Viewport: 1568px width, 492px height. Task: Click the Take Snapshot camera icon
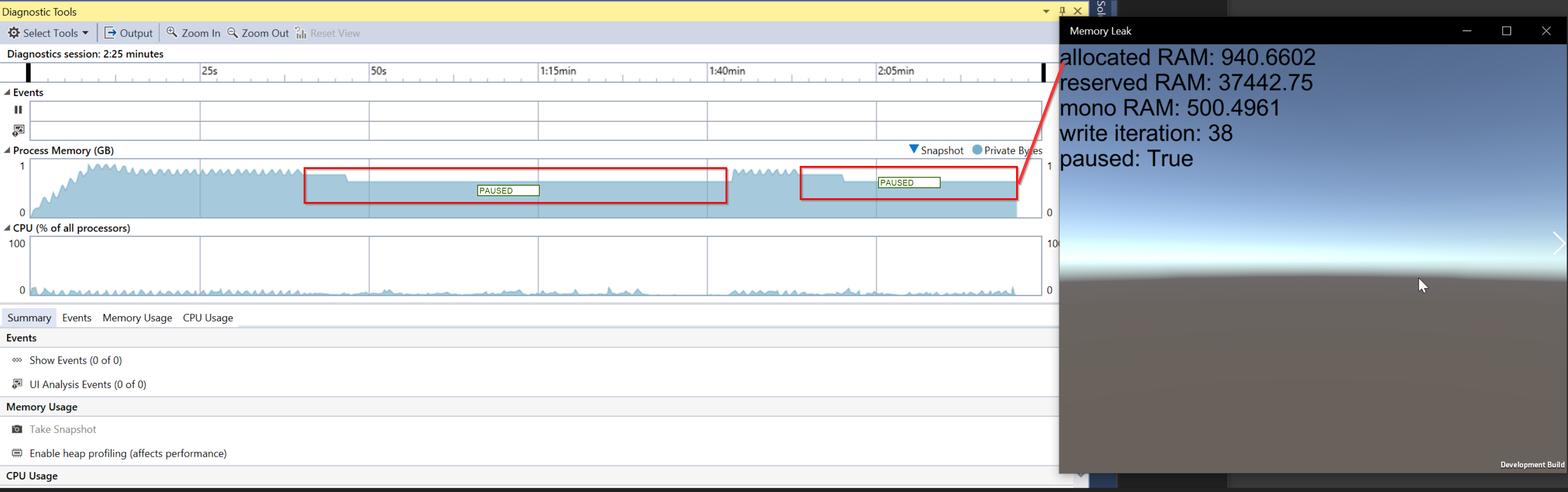(x=17, y=430)
